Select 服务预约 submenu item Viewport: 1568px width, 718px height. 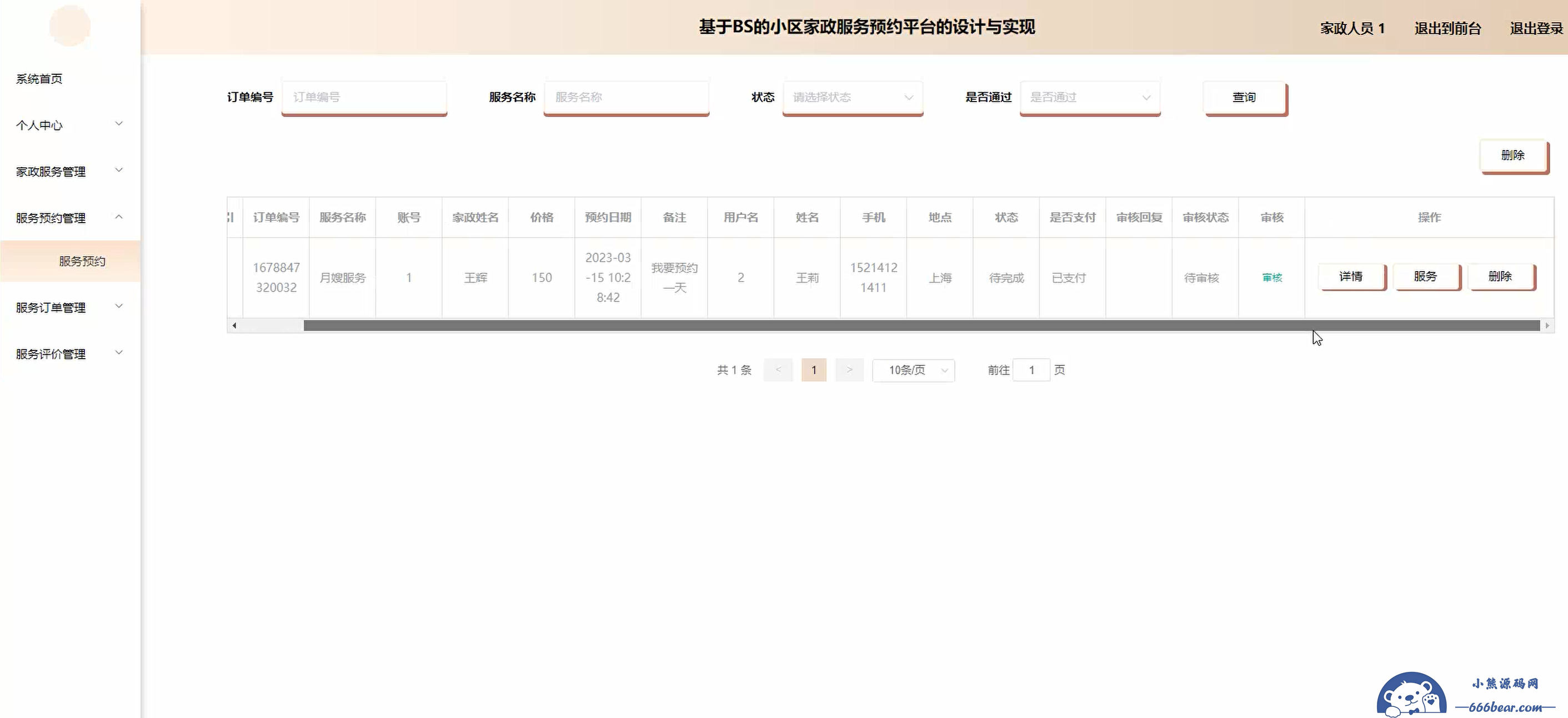click(x=82, y=261)
